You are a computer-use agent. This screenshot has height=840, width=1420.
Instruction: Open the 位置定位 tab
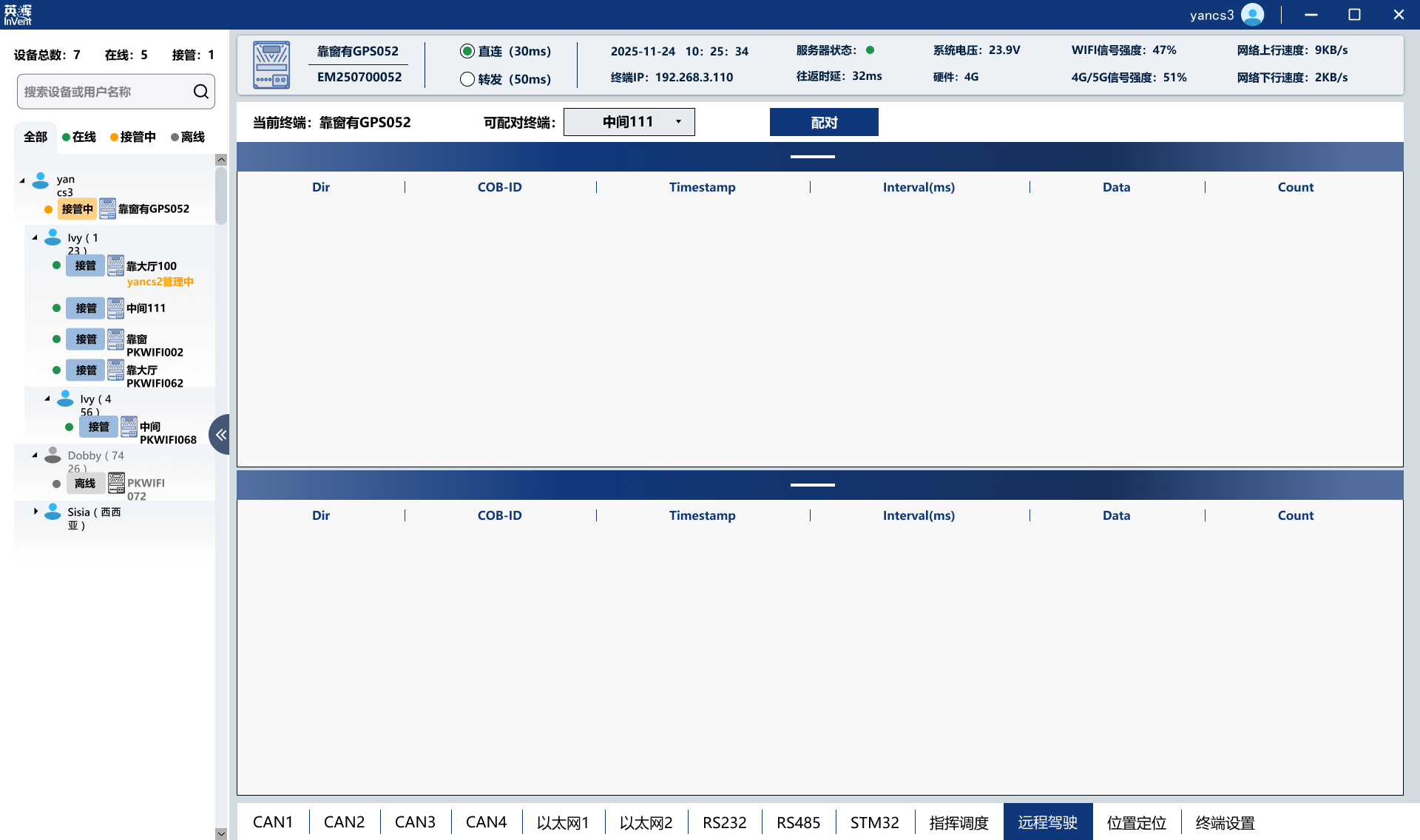click(1136, 822)
